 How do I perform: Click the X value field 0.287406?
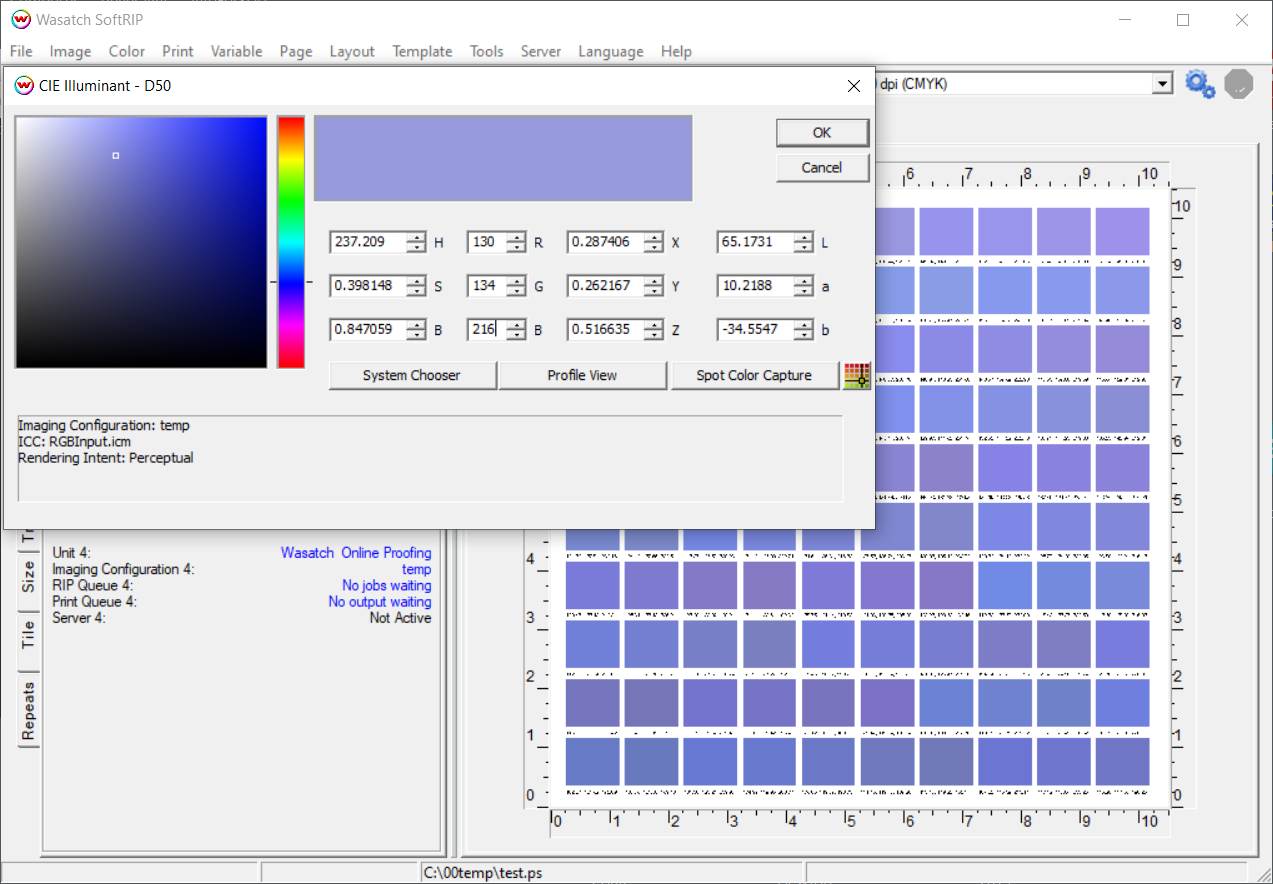point(605,242)
